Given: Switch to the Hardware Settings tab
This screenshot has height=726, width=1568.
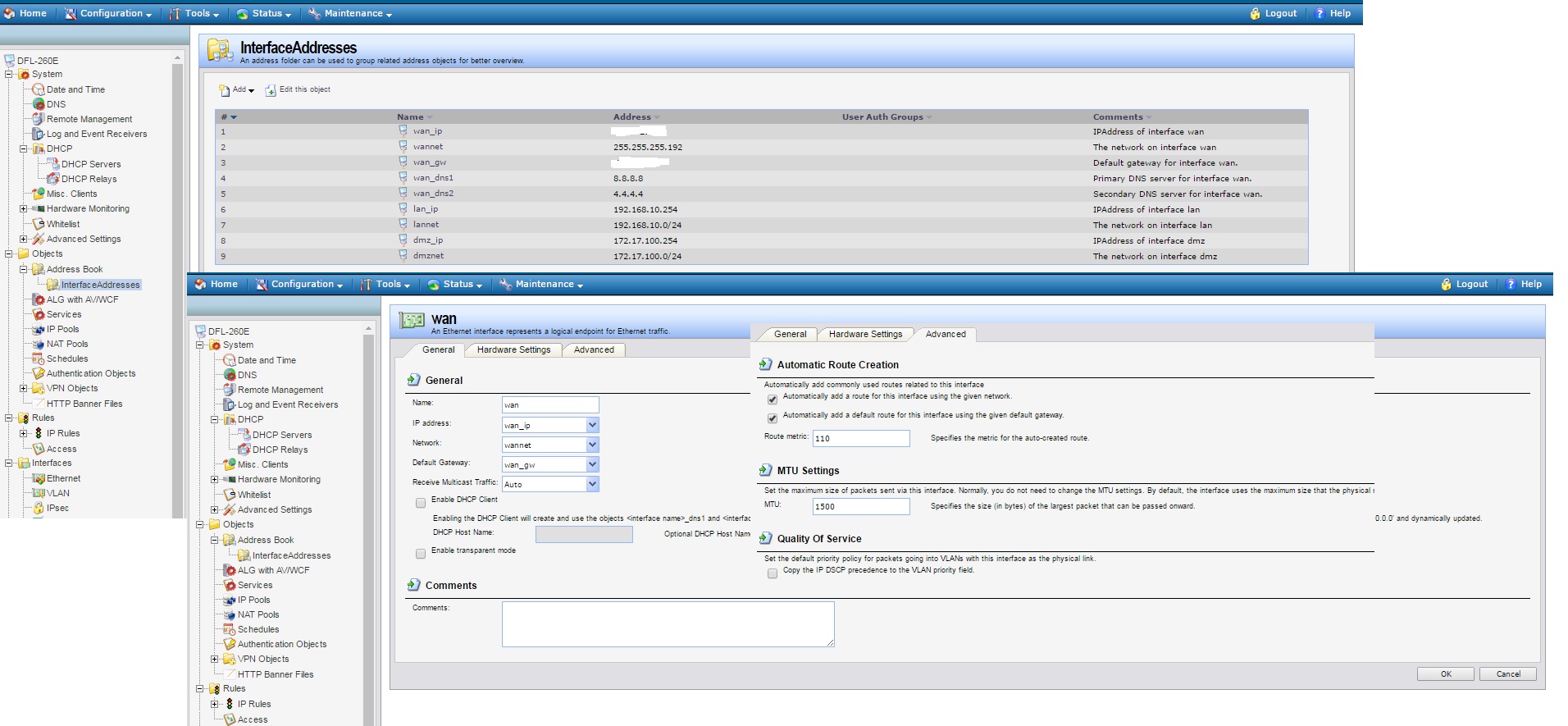Looking at the screenshot, I should coord(513,349).
